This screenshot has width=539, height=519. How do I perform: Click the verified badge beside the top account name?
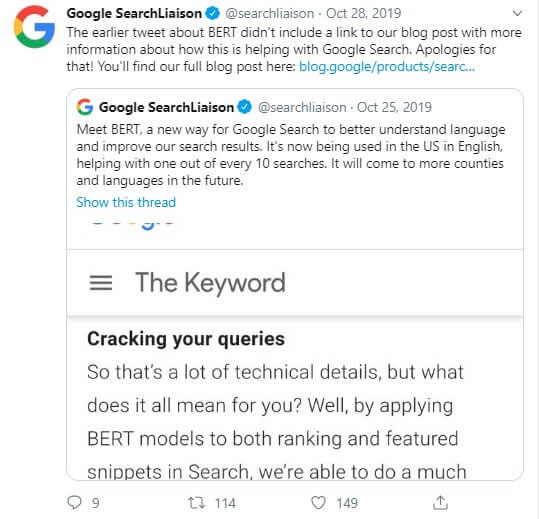pyautogui.click(x=212, y=13)
